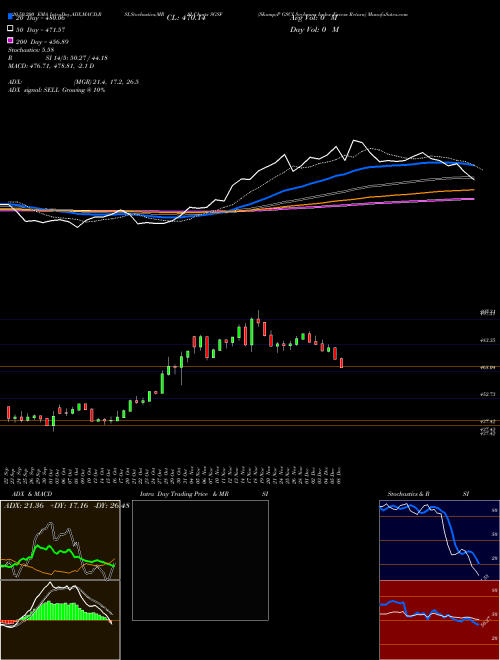Viewport: 500px width, 660px height.
Task: Click the white 50 Day legend swatch
Action: pos(10,28)
